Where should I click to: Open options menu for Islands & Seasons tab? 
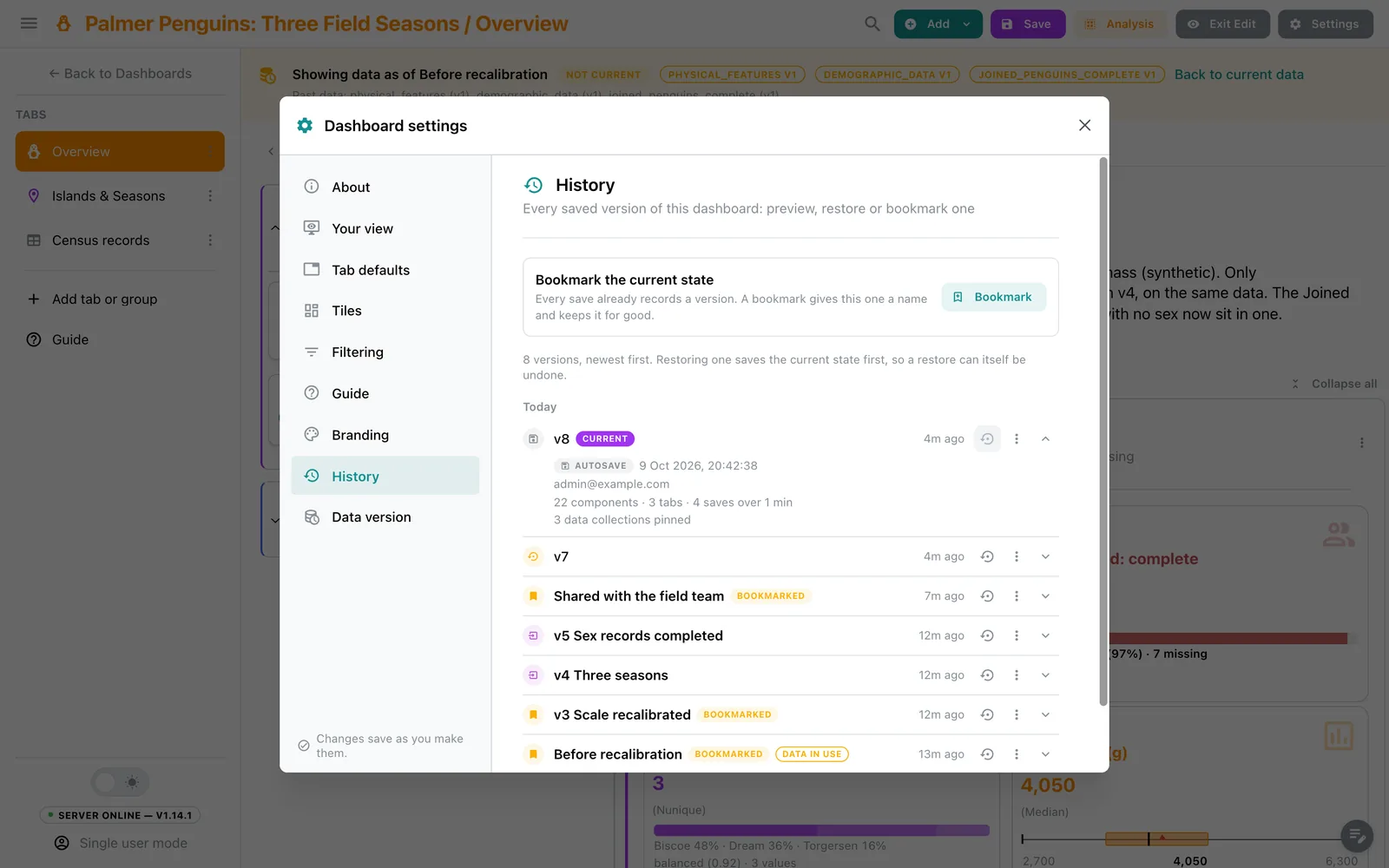pos(210,196)
